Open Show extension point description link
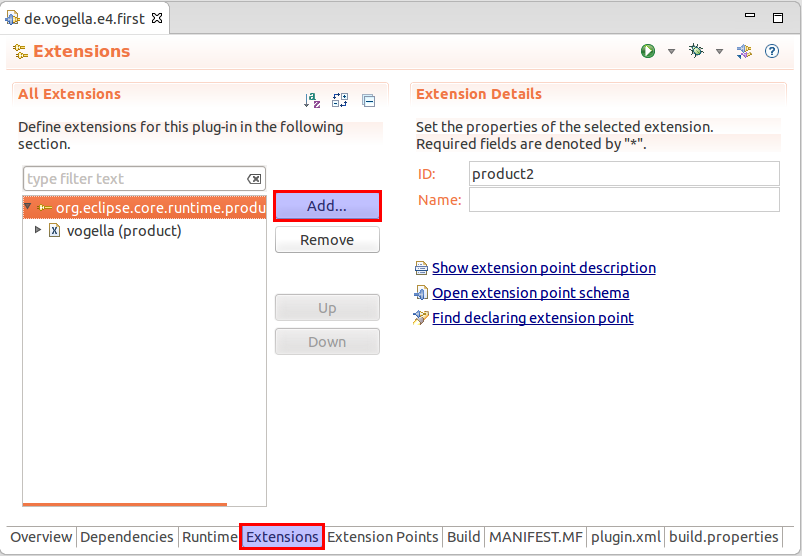This screenshot has height=556, width=802. pyautogui.click(x=544, y=268)
